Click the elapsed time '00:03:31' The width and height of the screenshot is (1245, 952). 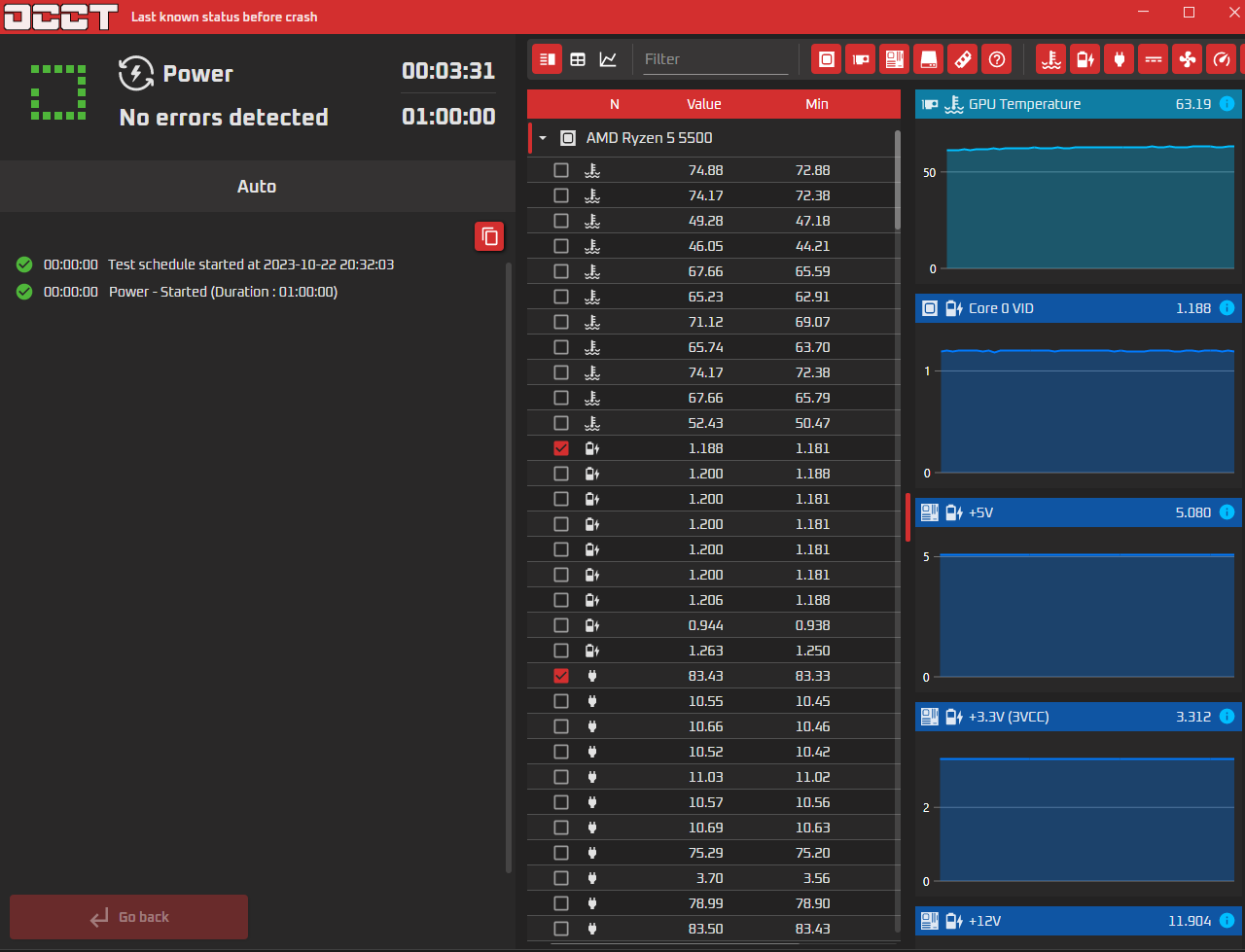[448, 71]
